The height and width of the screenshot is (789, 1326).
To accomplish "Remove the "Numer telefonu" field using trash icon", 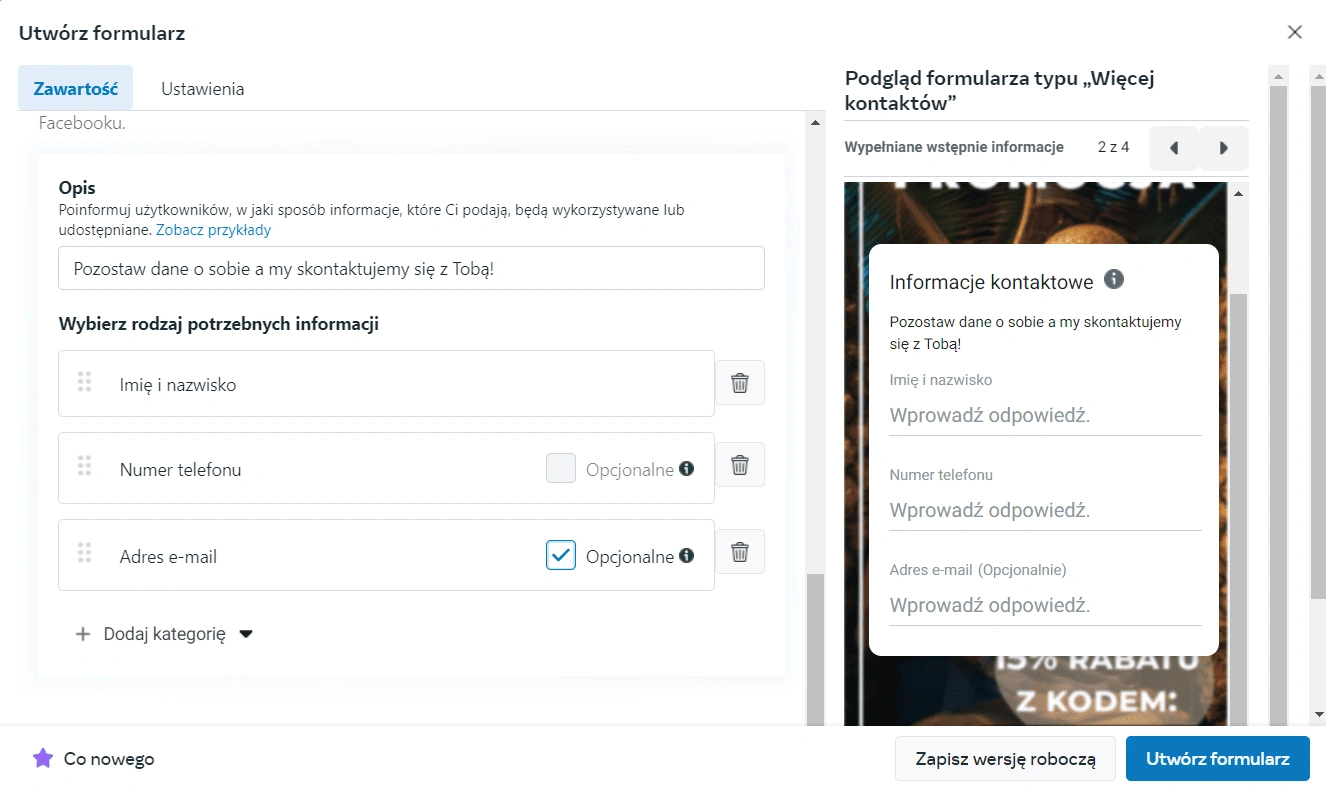I will [740, 464].
